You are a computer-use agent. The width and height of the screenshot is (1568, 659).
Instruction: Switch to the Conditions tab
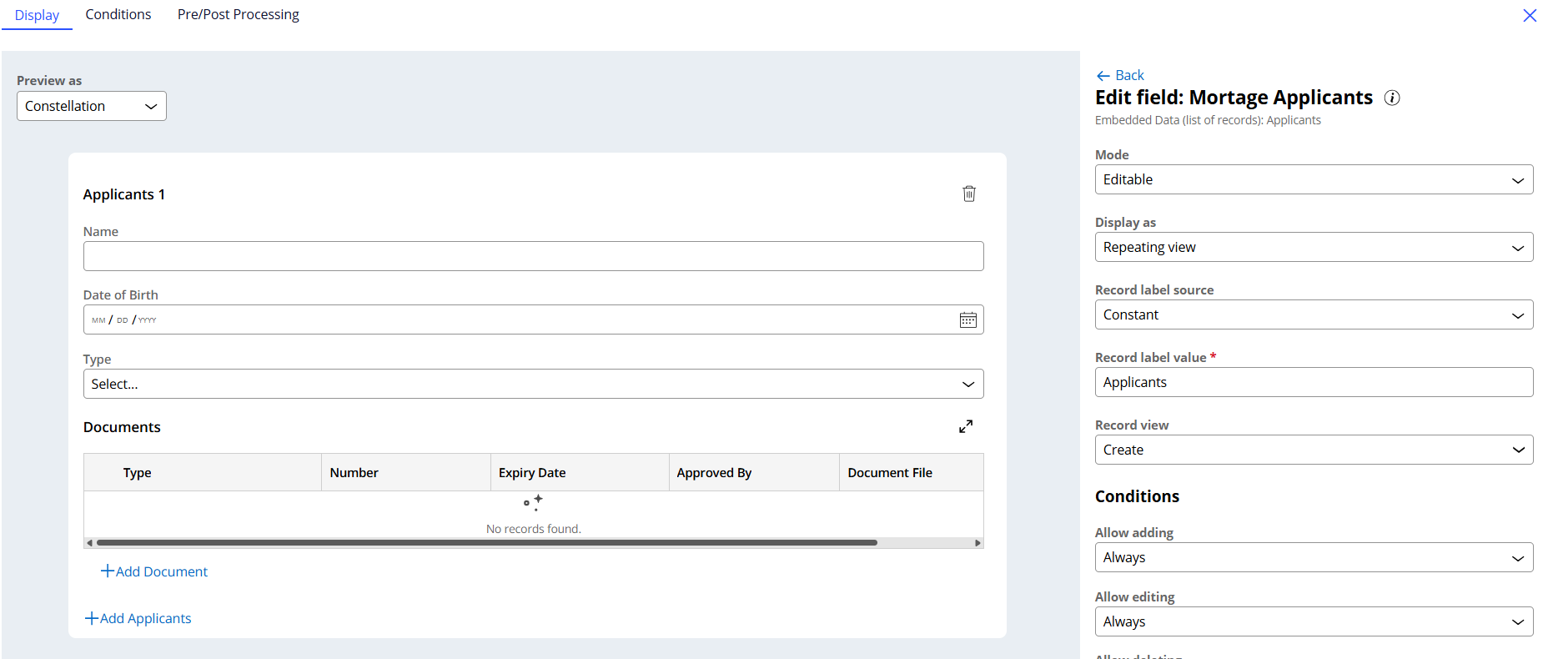(x=118, y=15)
